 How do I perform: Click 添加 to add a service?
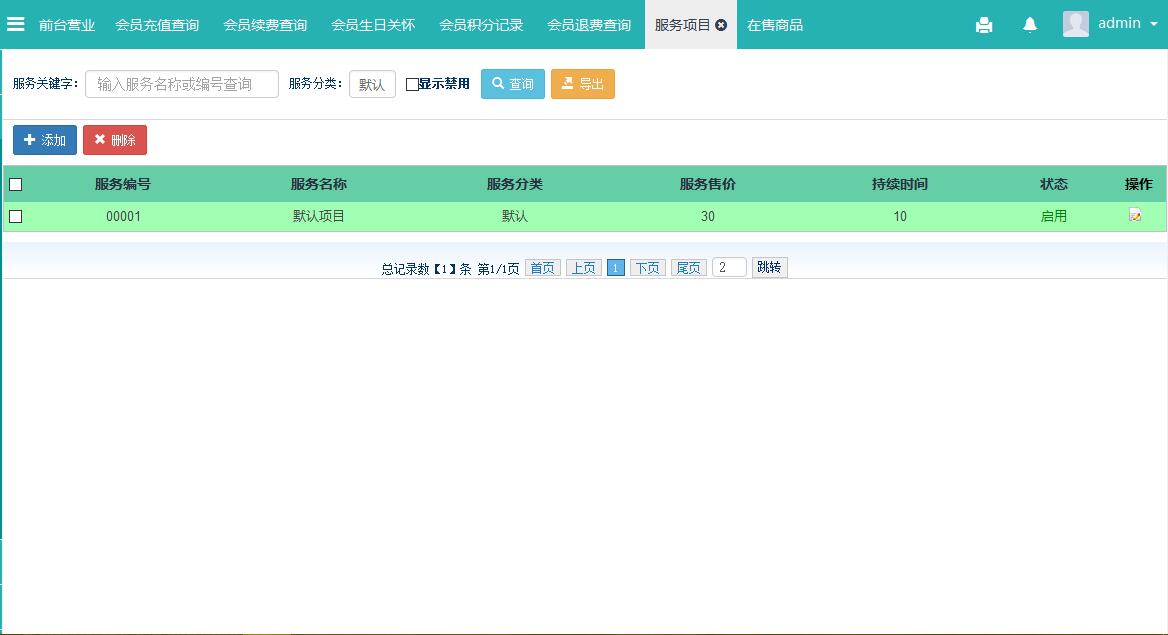[x=45, y=140]
